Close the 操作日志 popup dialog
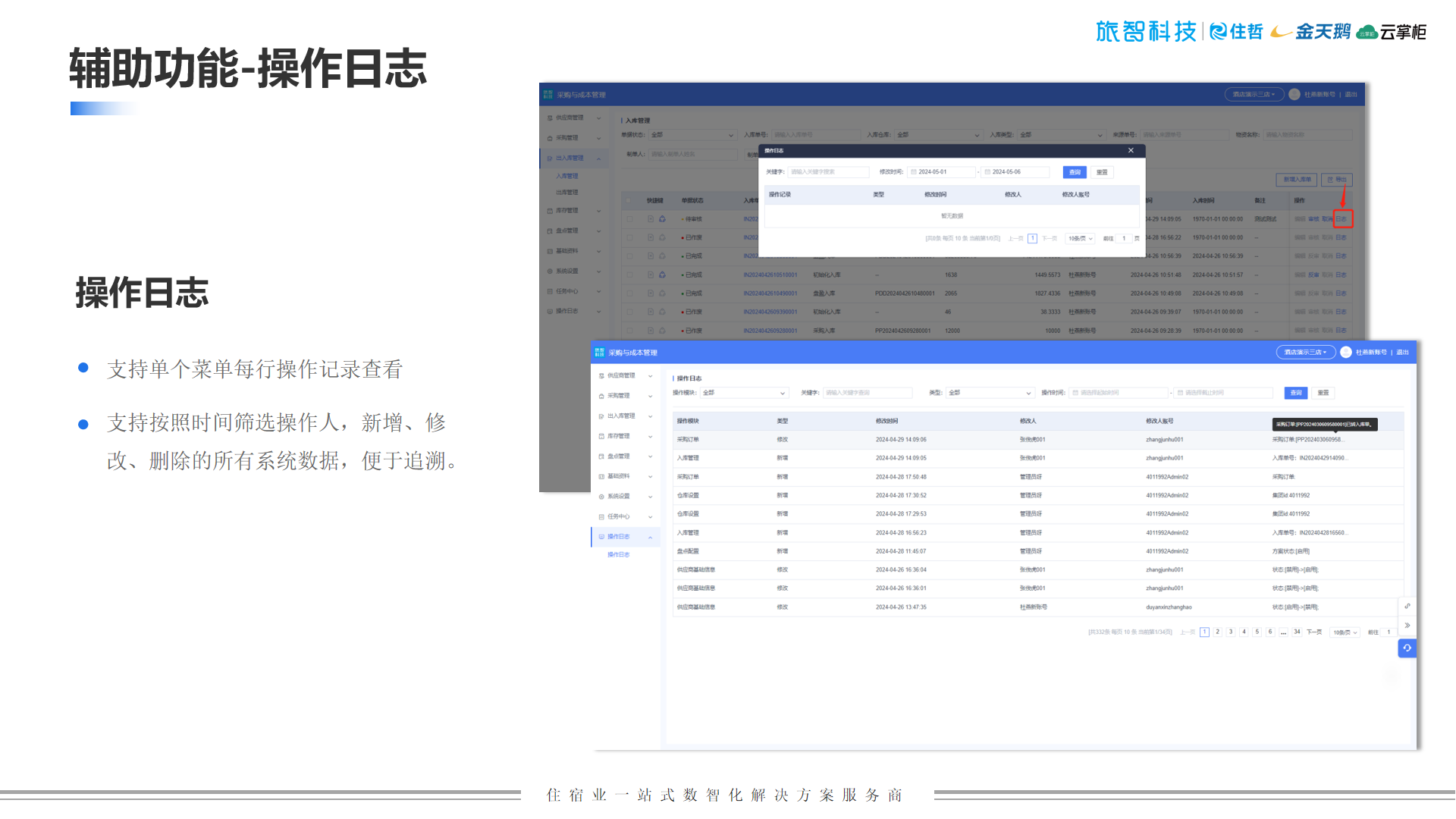This screenshot has width=1456, height=819. (x=1131, y=150)
